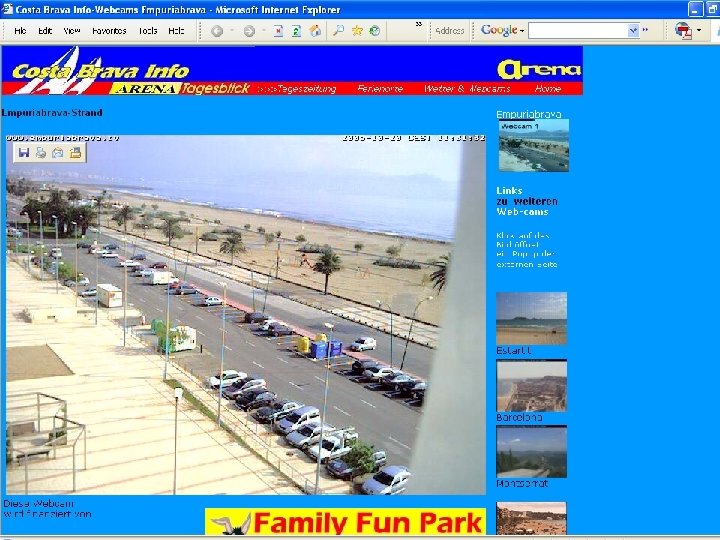Click the 'Links zu weiteren Web-cams' text
The image size is (720, 540).
[527, 201]
